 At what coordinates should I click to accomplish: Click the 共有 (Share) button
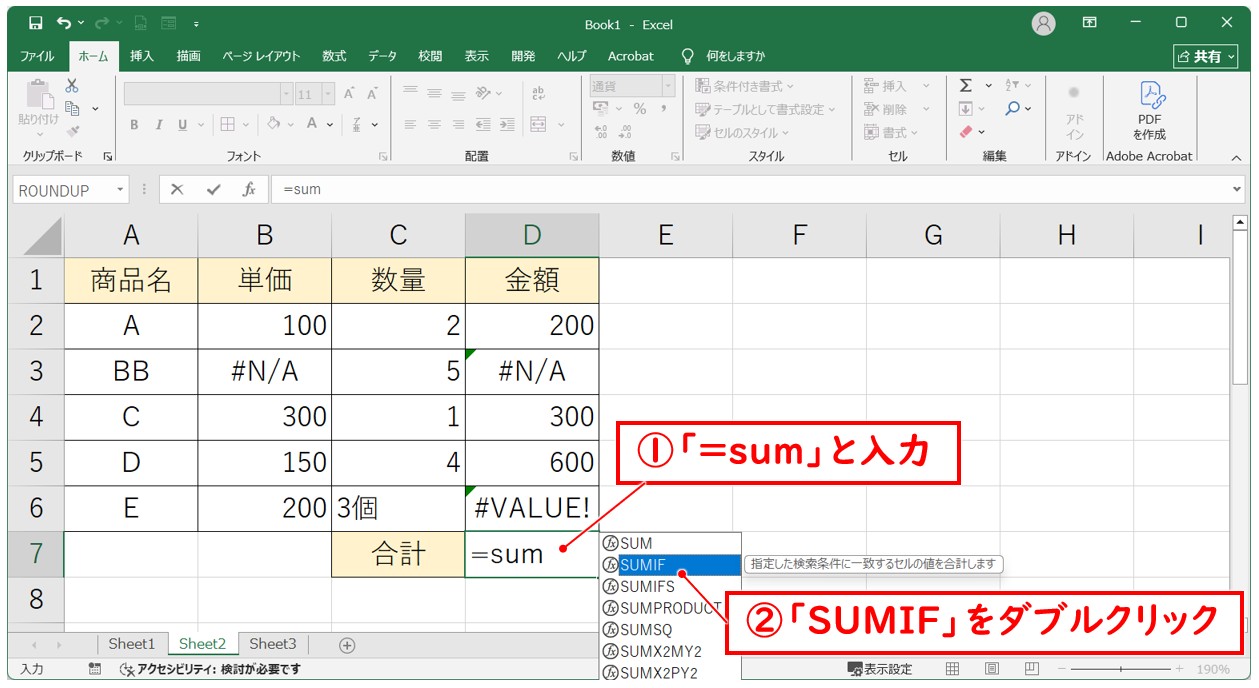pos(1204,56)
